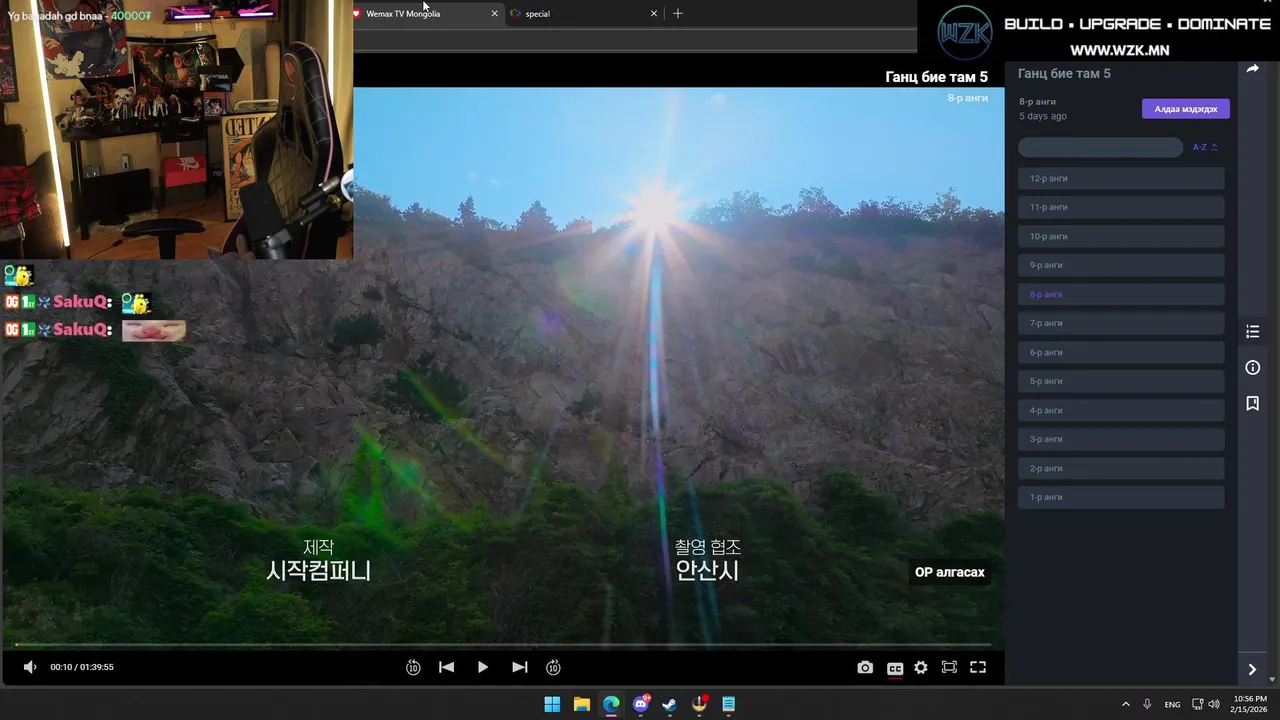Select episode 5-р анги
1280x720 pixels.
[x=1121, y=382]
